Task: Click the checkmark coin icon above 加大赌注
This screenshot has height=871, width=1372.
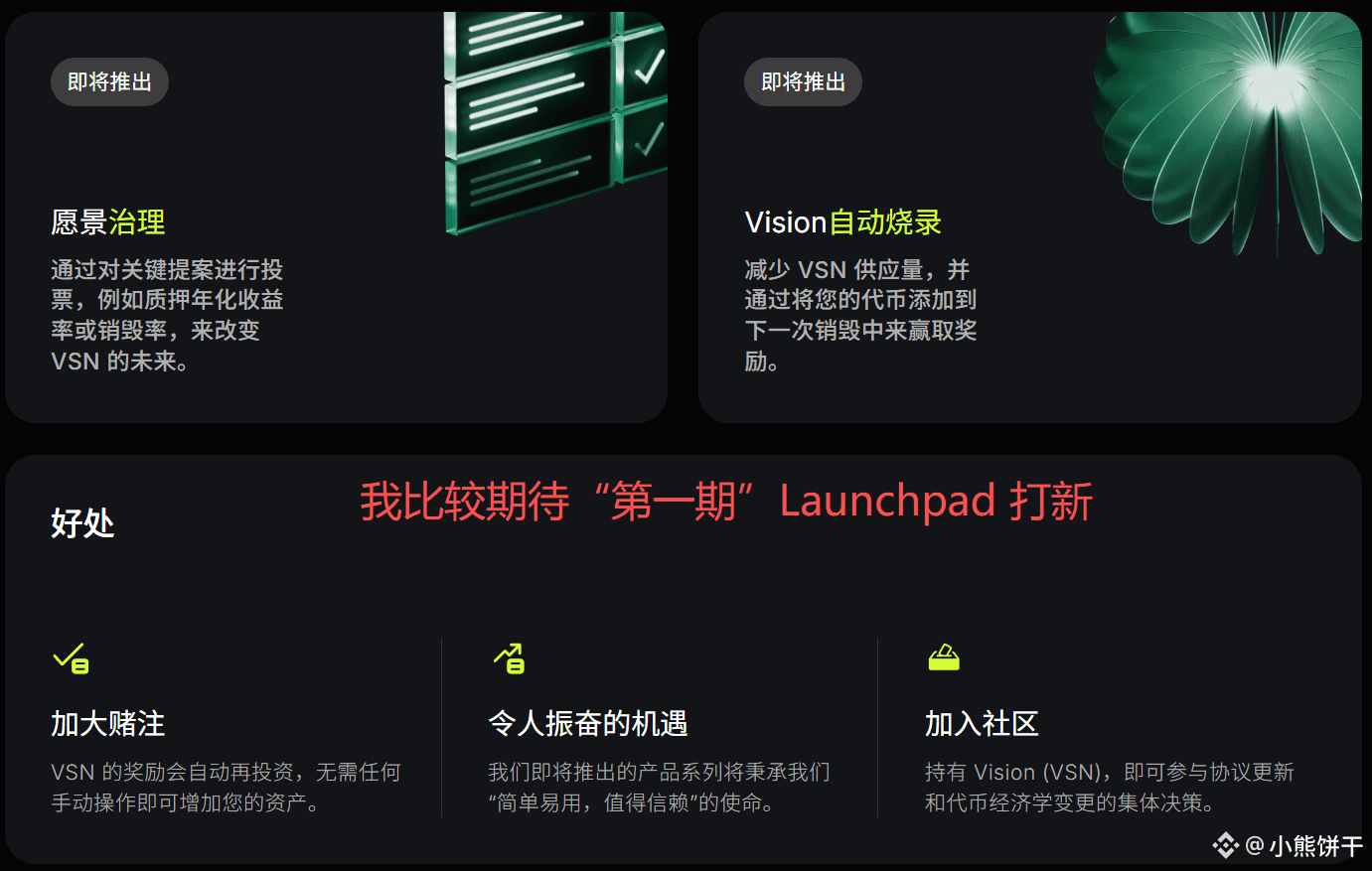Action: [x=71, y=657]
